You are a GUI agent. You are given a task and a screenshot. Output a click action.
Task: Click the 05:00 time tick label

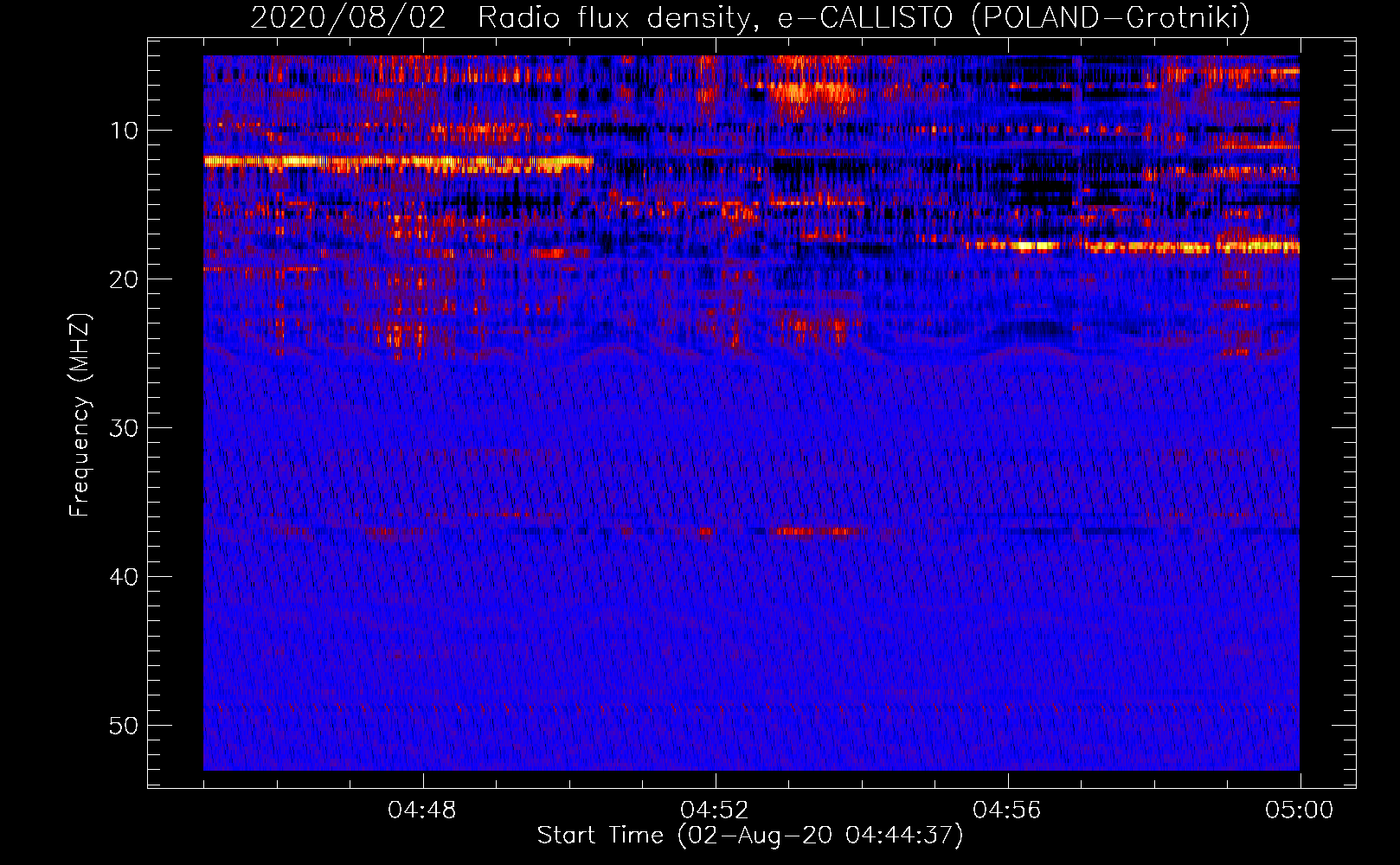click(x=1300, y=811)
